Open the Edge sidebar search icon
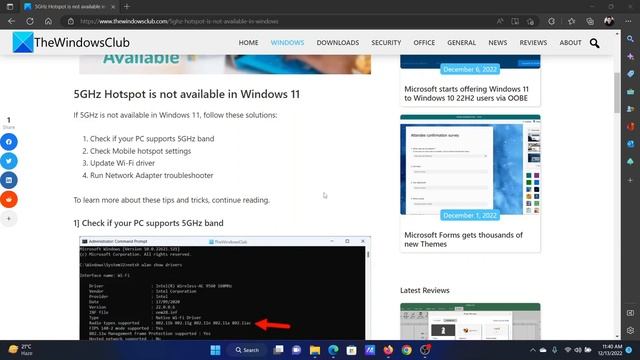The image size is (640, 360). point(631,39)
